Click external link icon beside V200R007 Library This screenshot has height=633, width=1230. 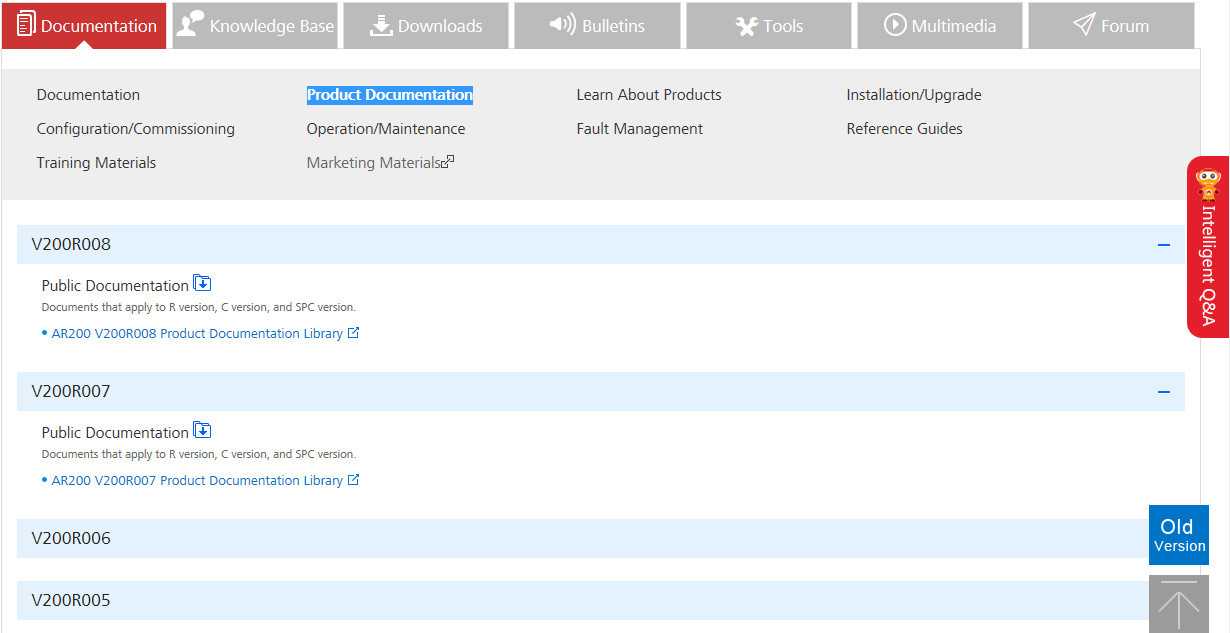pyautogui.click(x=353, y=480)
